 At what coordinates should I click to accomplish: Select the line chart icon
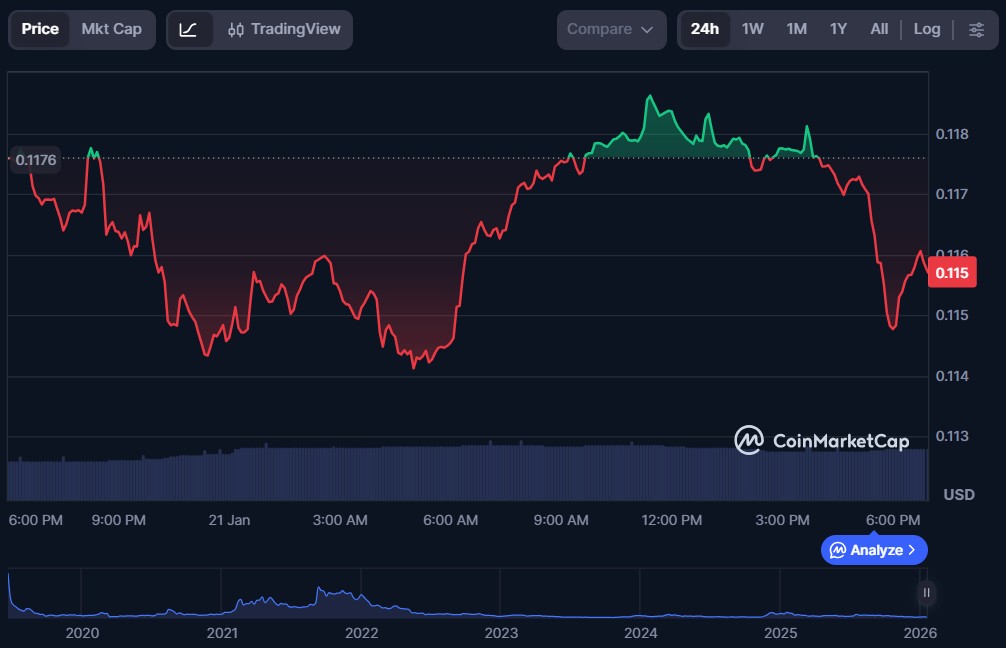point(189,30)
